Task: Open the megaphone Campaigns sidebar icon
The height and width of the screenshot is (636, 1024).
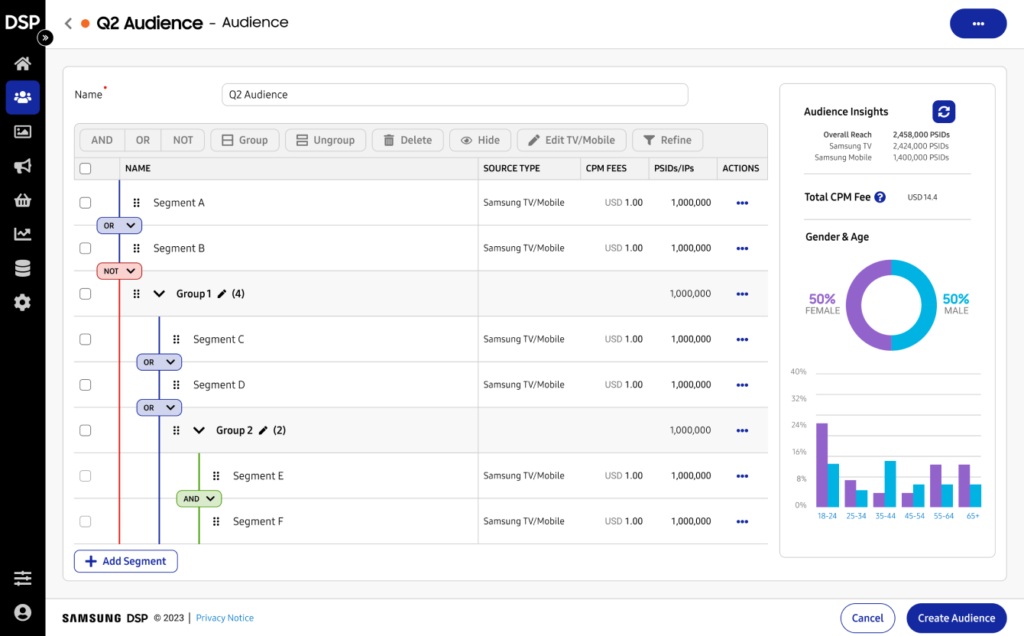Action: [x=22, y=166]
